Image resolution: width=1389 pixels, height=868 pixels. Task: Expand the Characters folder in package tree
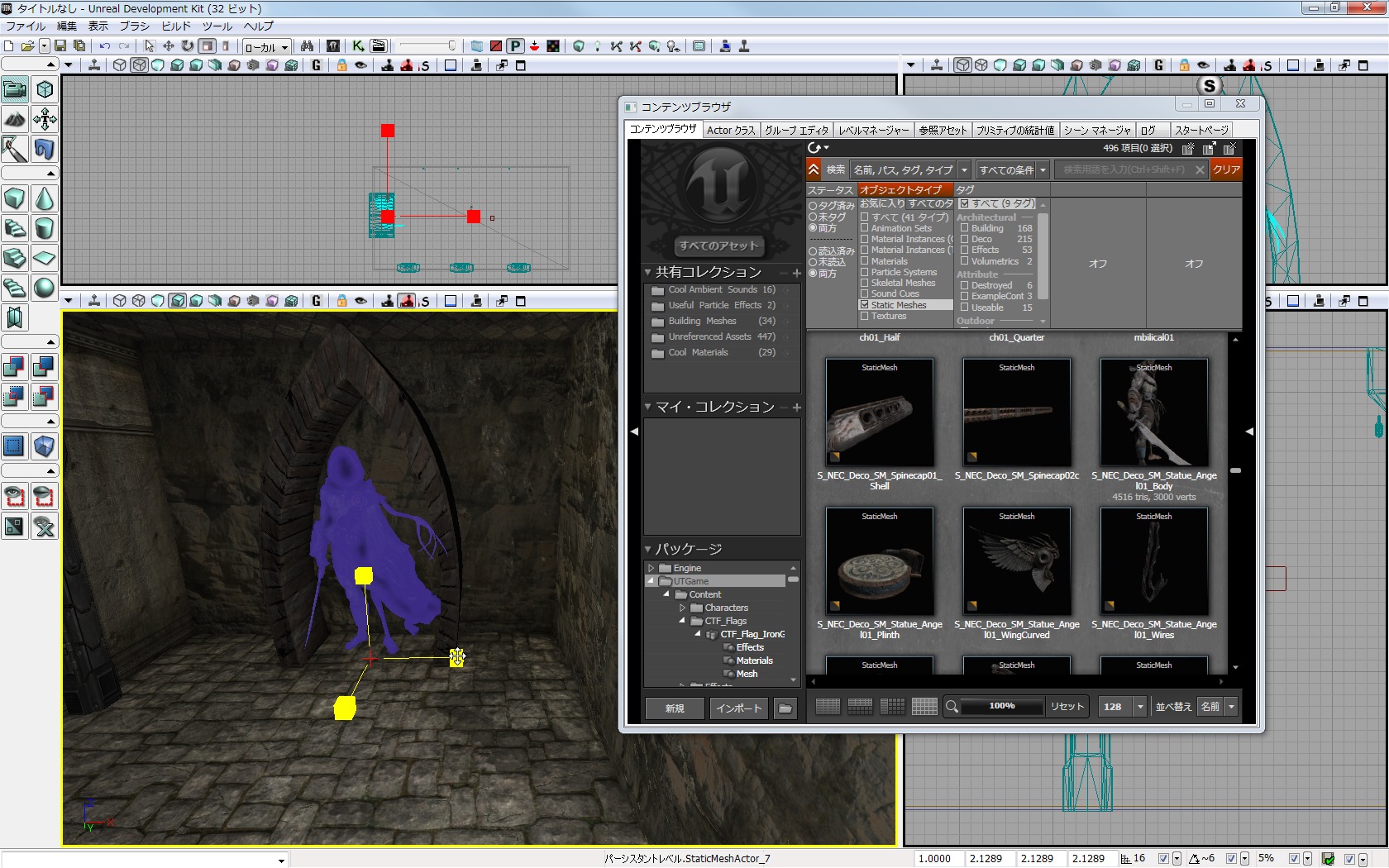coord(683,608)
